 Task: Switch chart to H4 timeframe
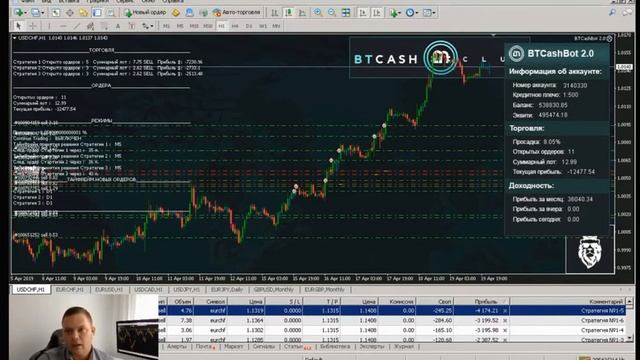pyautogui.click(x=235, y=26)
